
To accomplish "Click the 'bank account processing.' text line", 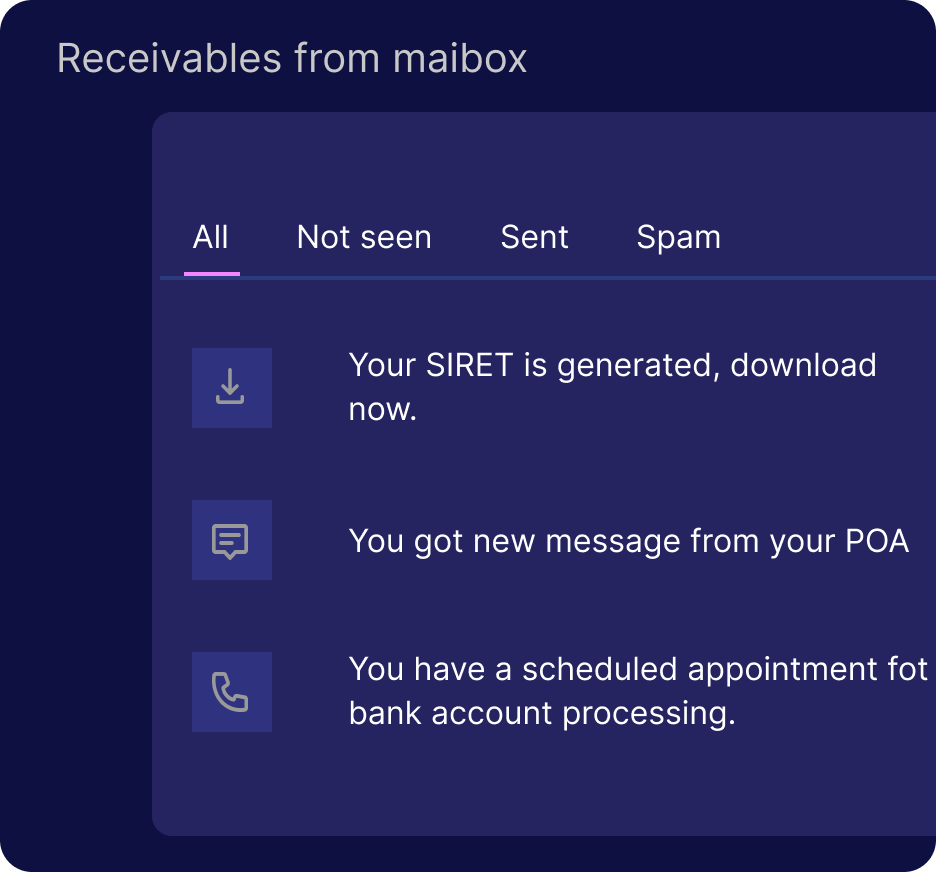I will [542, 713].
